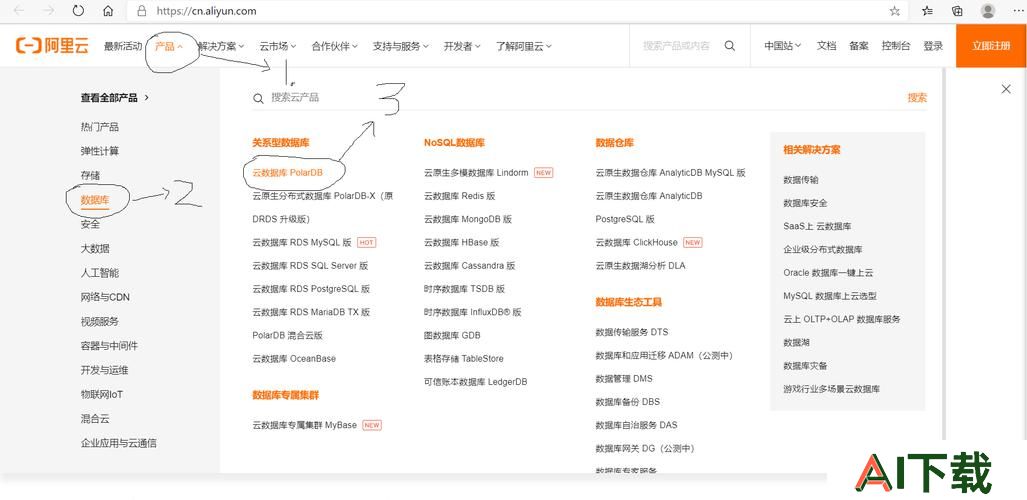Screen dimensions: 1027x500
Task: Click the header search magnifier icon
Action: [x=730, y=46]
